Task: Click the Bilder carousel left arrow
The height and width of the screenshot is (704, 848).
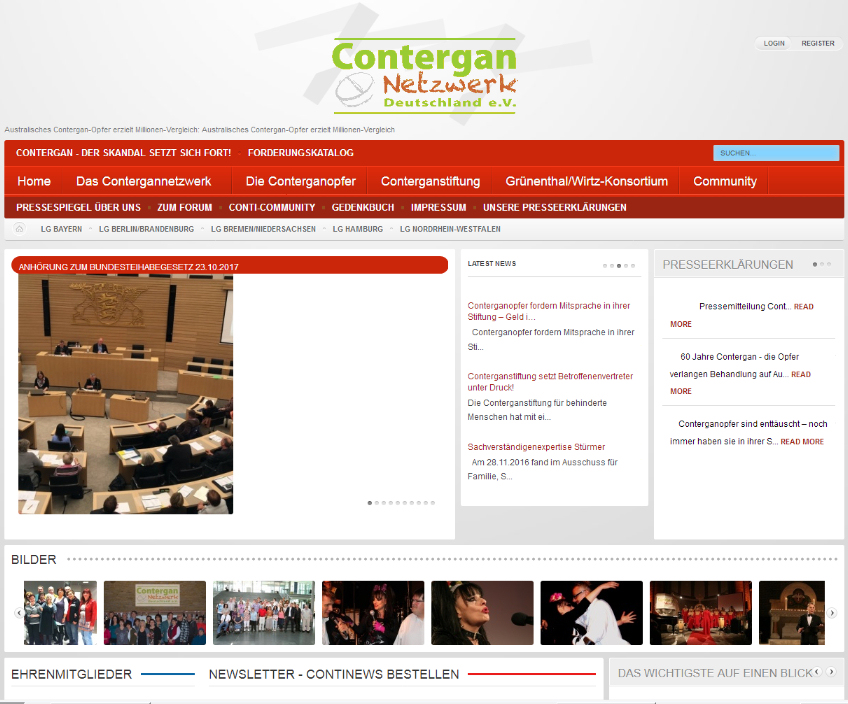Action: coord(19,613)
